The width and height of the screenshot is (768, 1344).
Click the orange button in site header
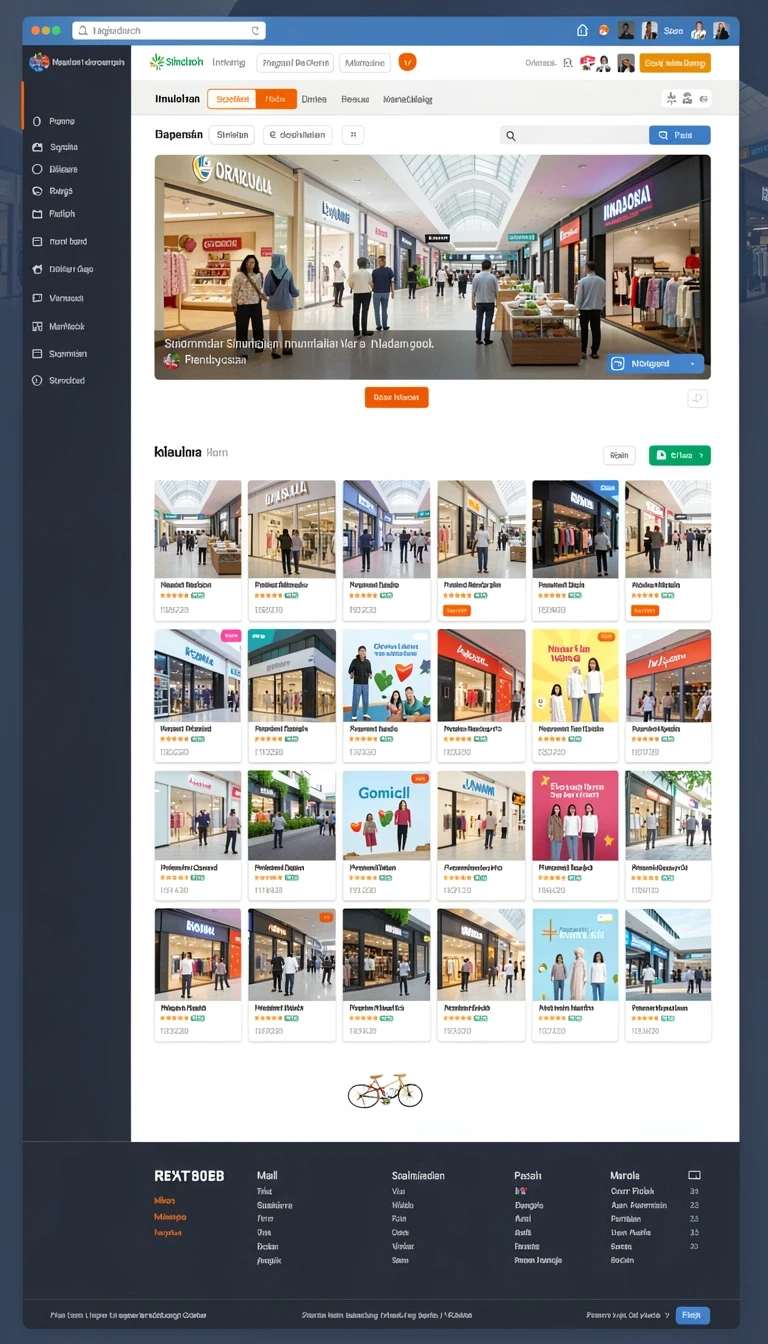[675, 63]
